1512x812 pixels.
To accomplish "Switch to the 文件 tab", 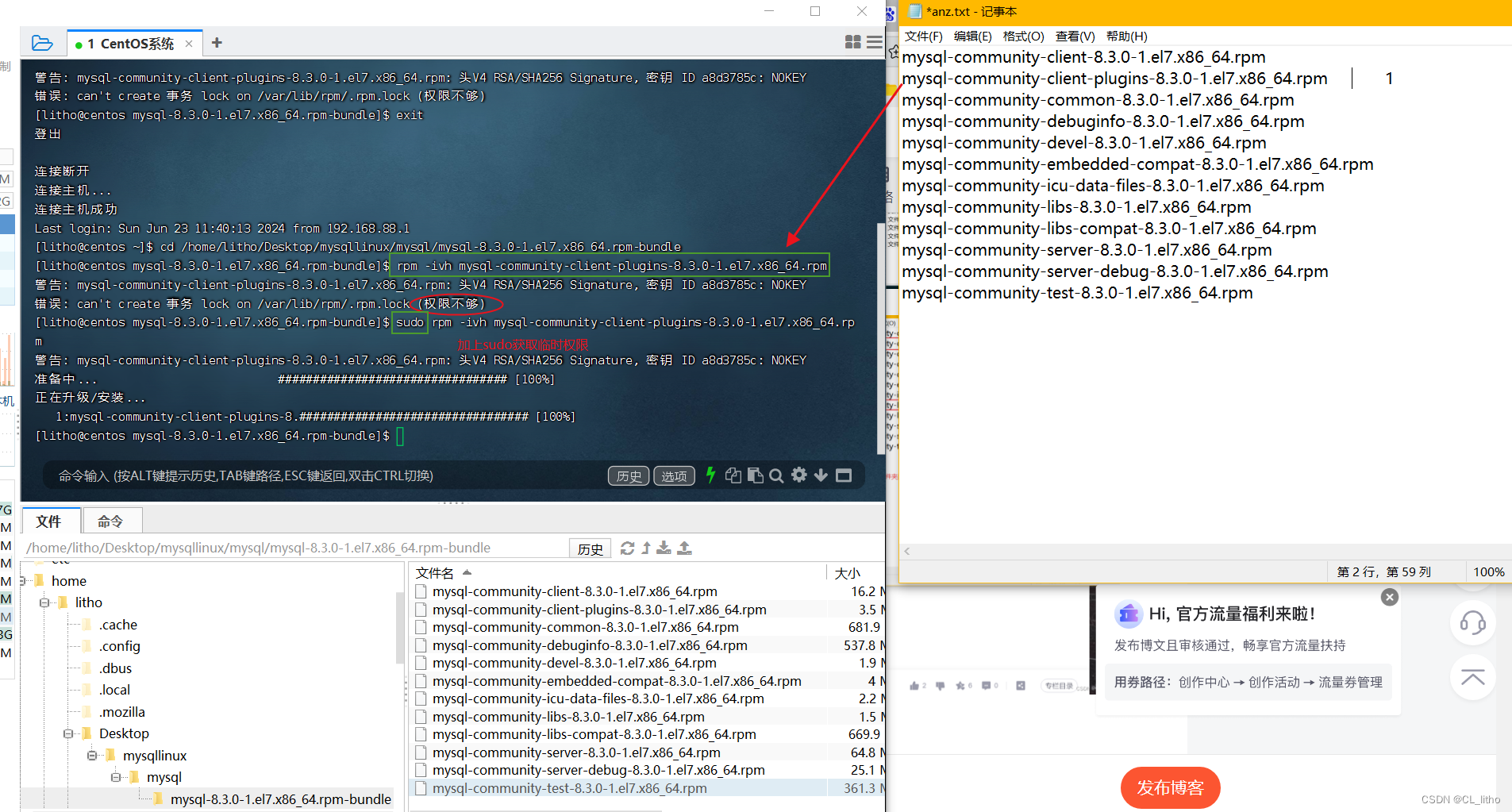I will point(49,521).
